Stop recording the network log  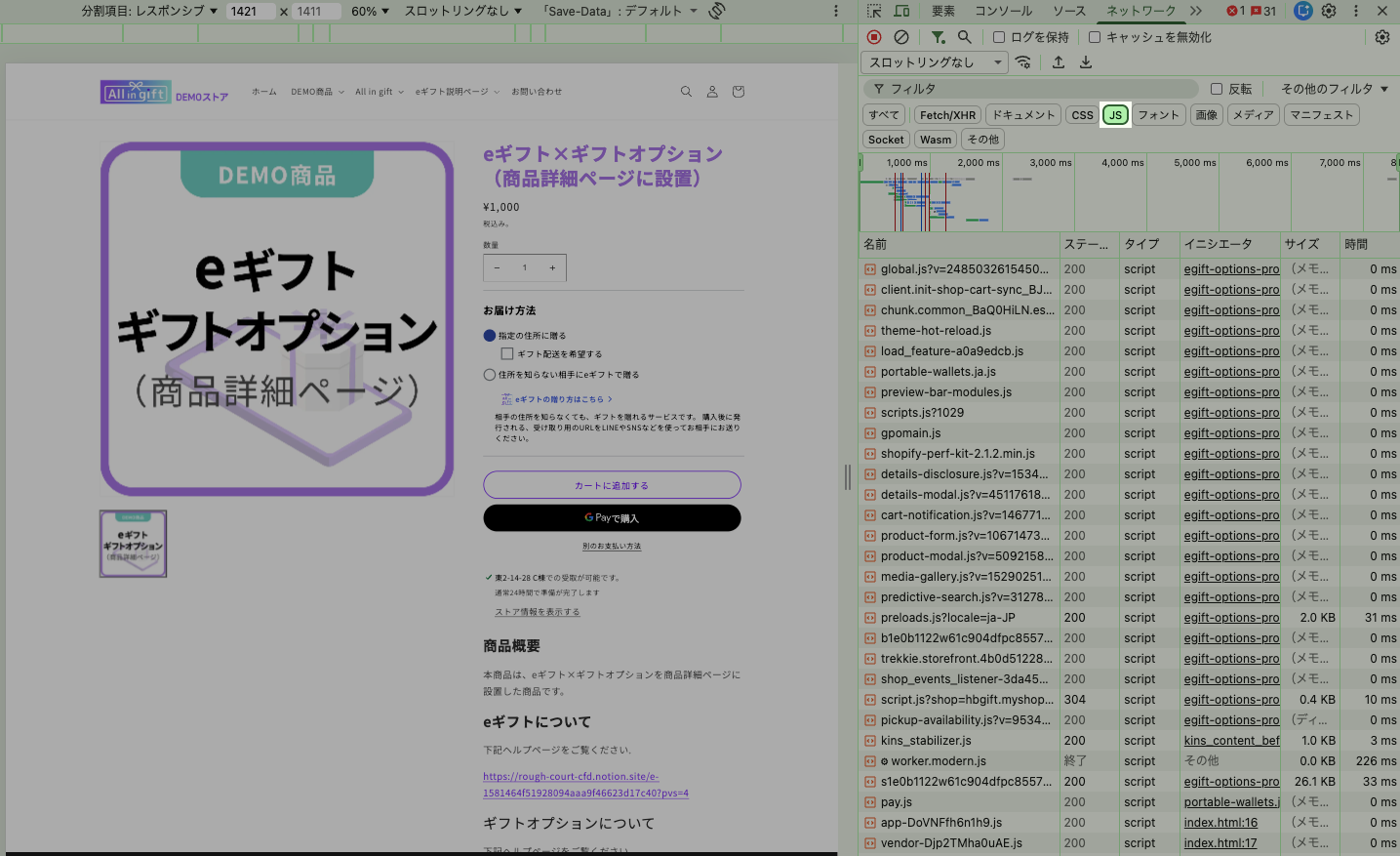point(874,37)
